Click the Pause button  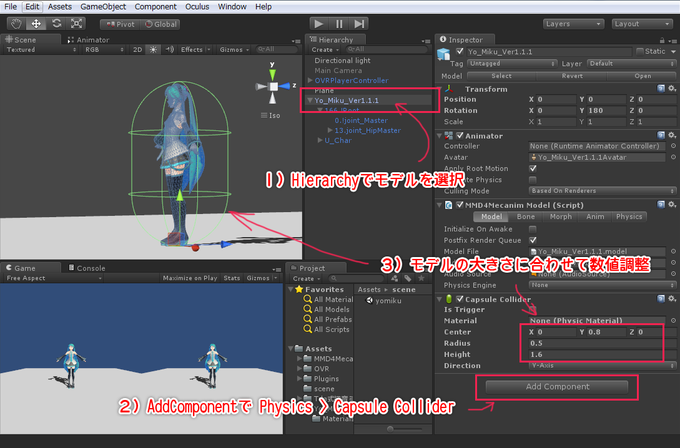[x=339, y=23]
